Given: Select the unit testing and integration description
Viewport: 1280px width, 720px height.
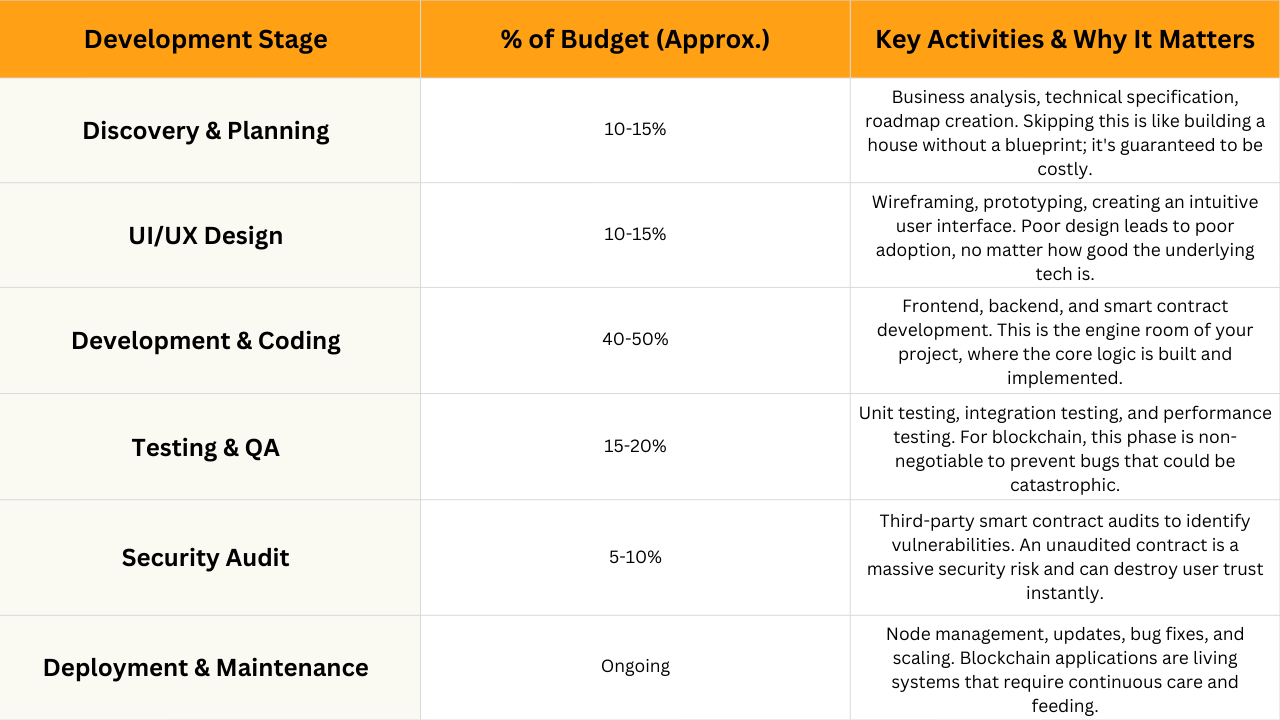Looking at the screenshot, I should pos(1065,449).
